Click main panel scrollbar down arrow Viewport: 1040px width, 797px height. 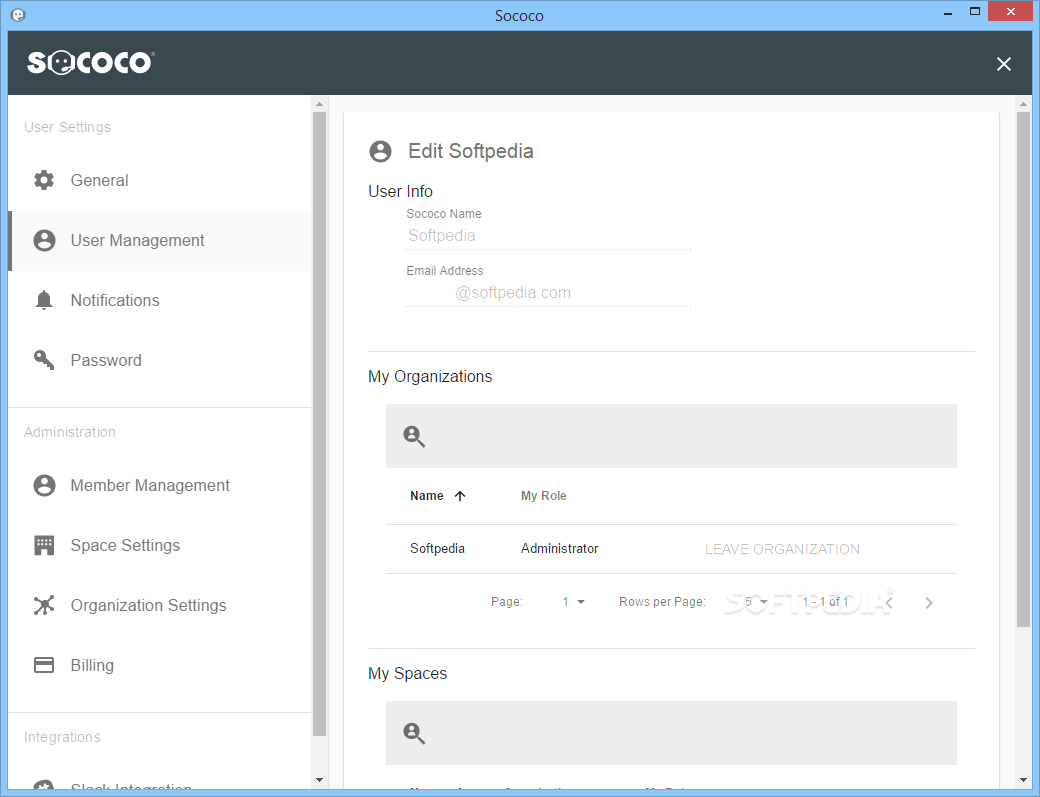point(1023,780)
